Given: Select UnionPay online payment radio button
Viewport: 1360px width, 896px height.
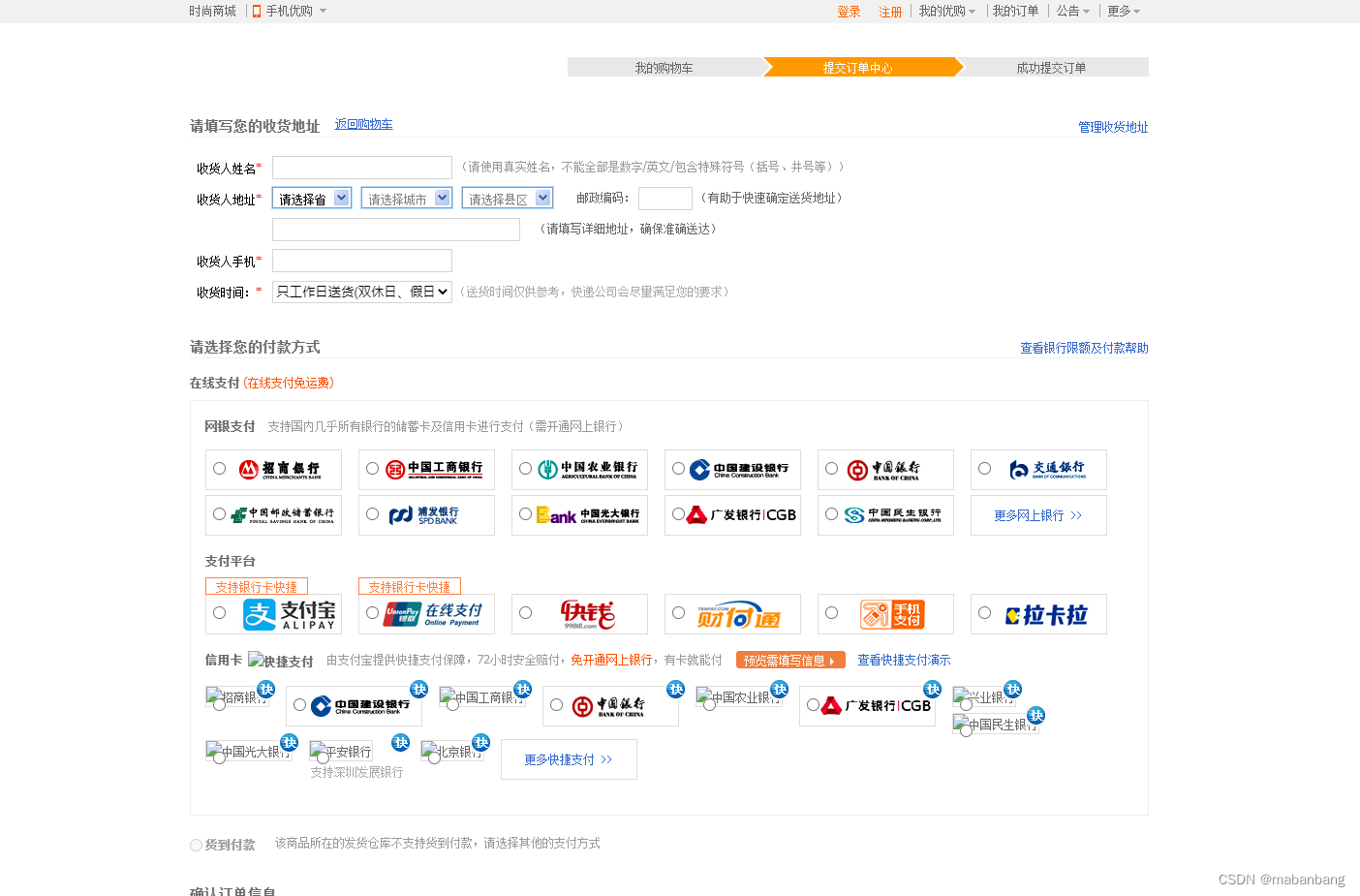Looking at the screenshot, I should point(373,613).
